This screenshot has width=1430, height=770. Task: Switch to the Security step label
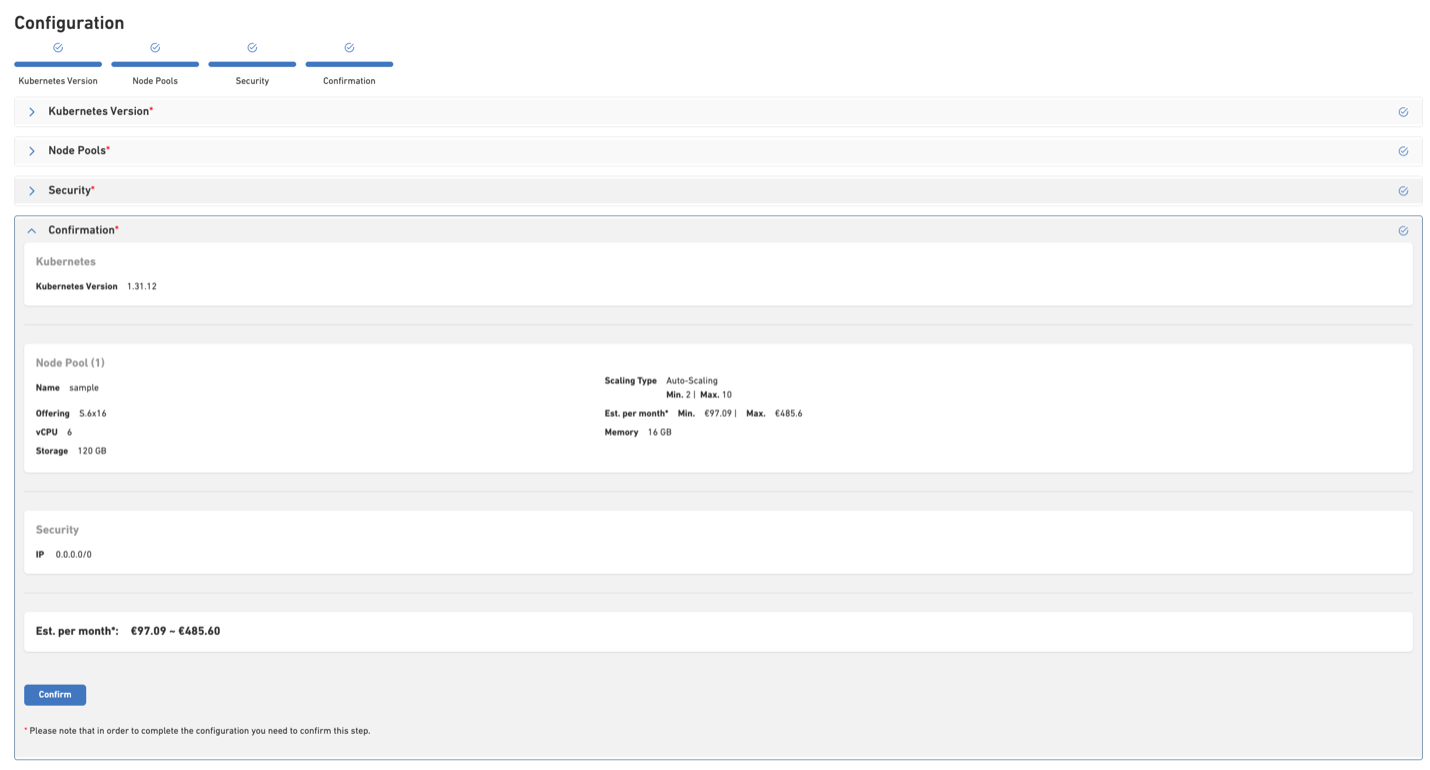point(252,81)
